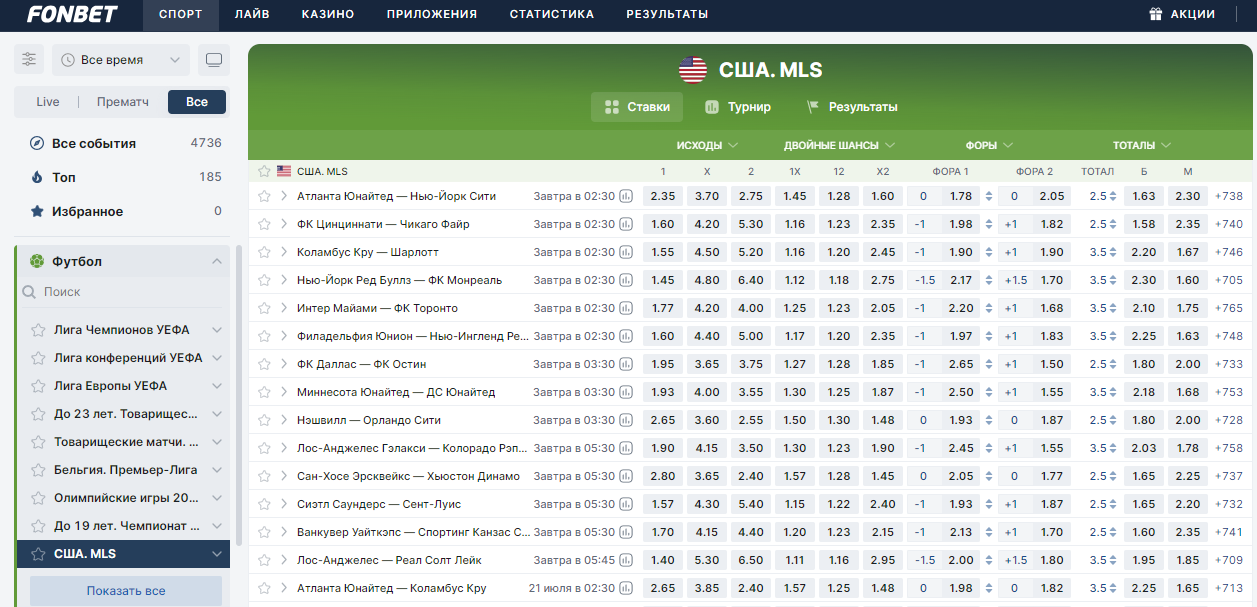This screenshot has height=607, width=1257.
Task: Expand Лига Европы УЕФА chevron
Action: pyautogui.click(x=217, y=386)
